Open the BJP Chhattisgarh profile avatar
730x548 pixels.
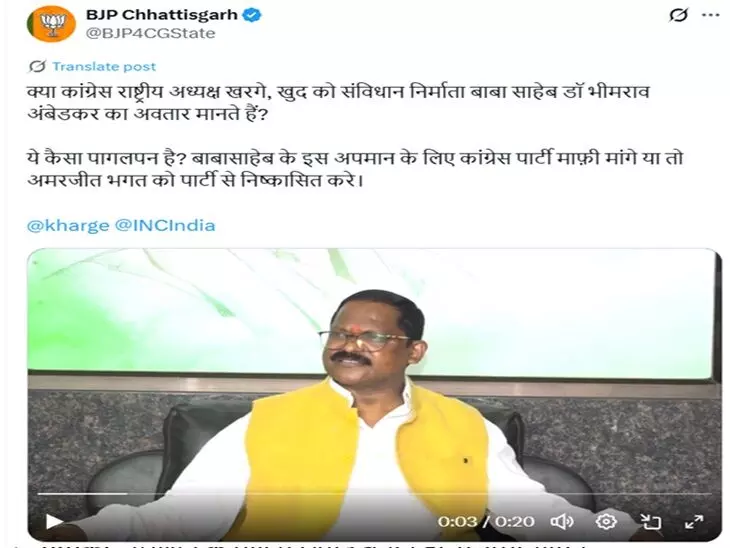tap(52, 24)
